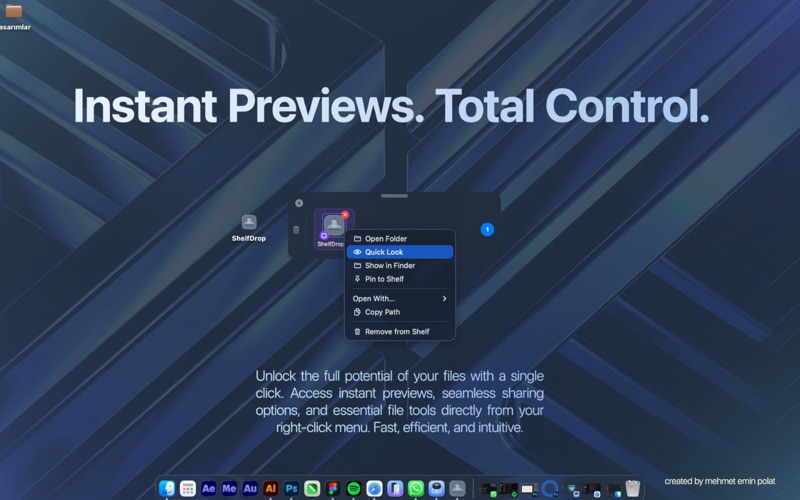800x500 pixels.
Task: Launch Safari from the dock
Action: [374, 488]
